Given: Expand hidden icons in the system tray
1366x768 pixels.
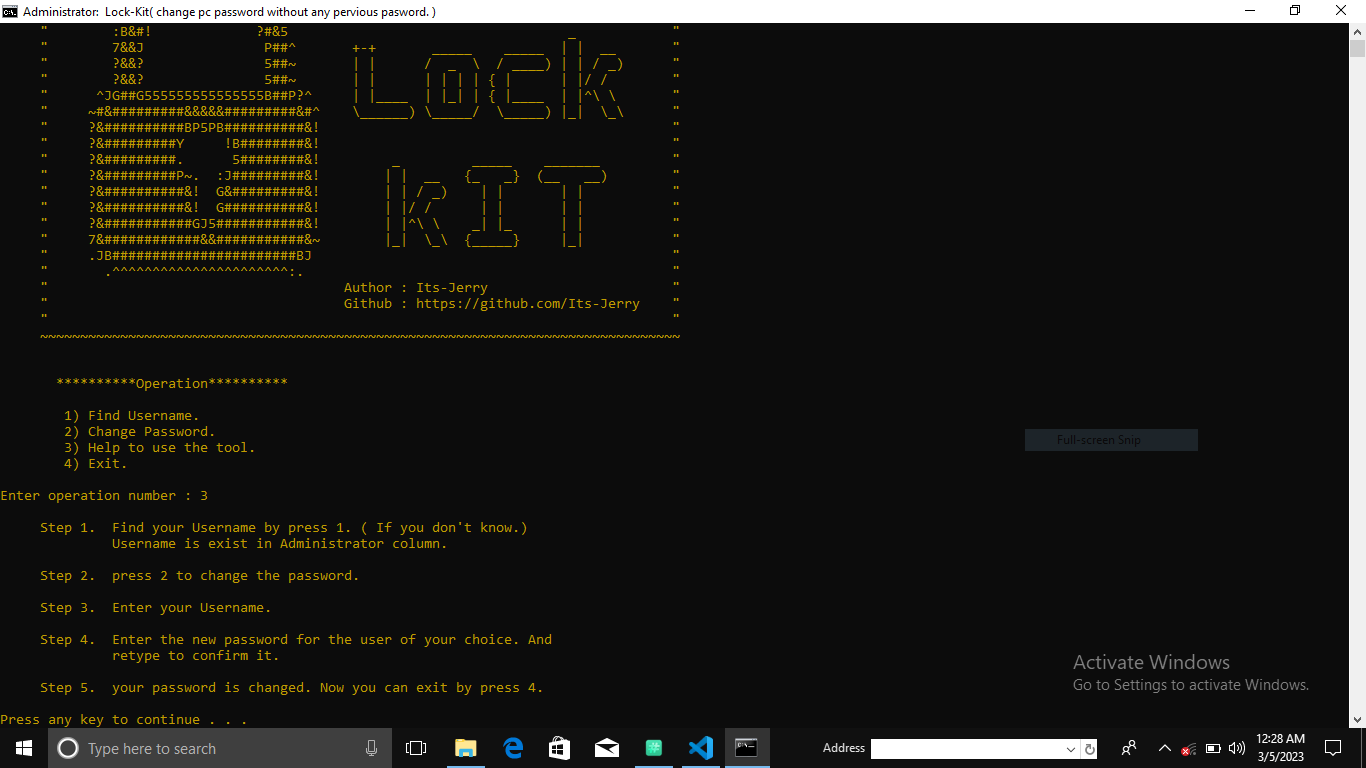Looking at the screenshot, I should [x=1164, y=747].
